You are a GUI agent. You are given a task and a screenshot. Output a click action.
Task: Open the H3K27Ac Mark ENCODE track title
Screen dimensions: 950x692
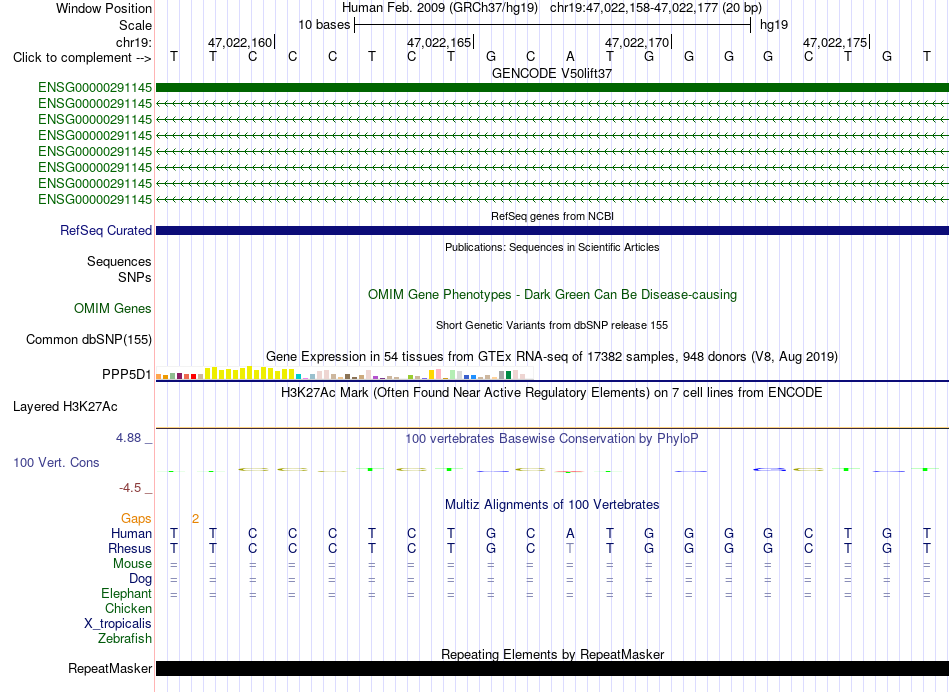552,393
